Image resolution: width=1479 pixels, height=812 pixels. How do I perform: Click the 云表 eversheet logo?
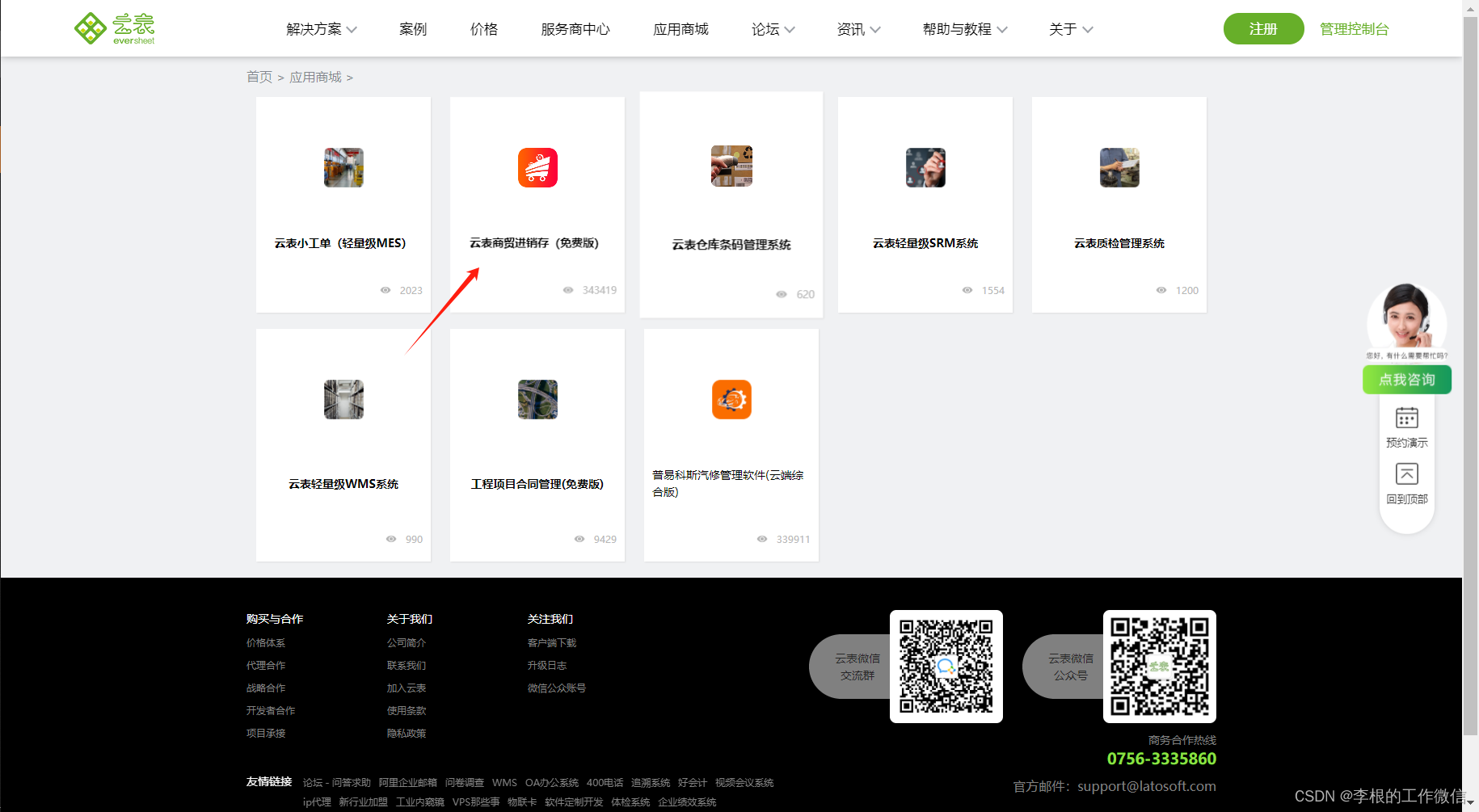(114, 28)
